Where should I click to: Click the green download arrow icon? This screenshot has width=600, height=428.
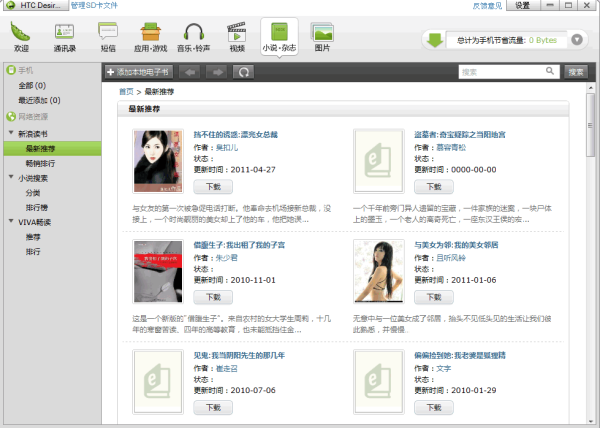click(x=435, y=40)
